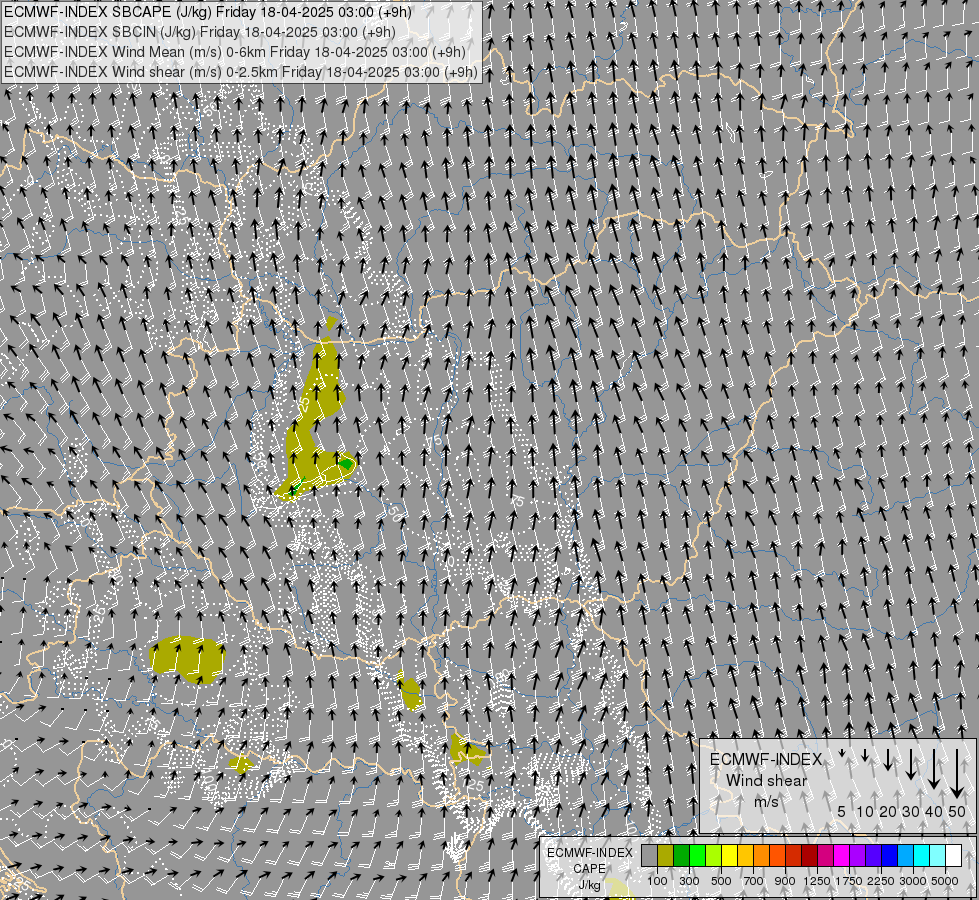Click the 30 m/s wind shear legend arrow
979x900 pixels.
(910, 764)
